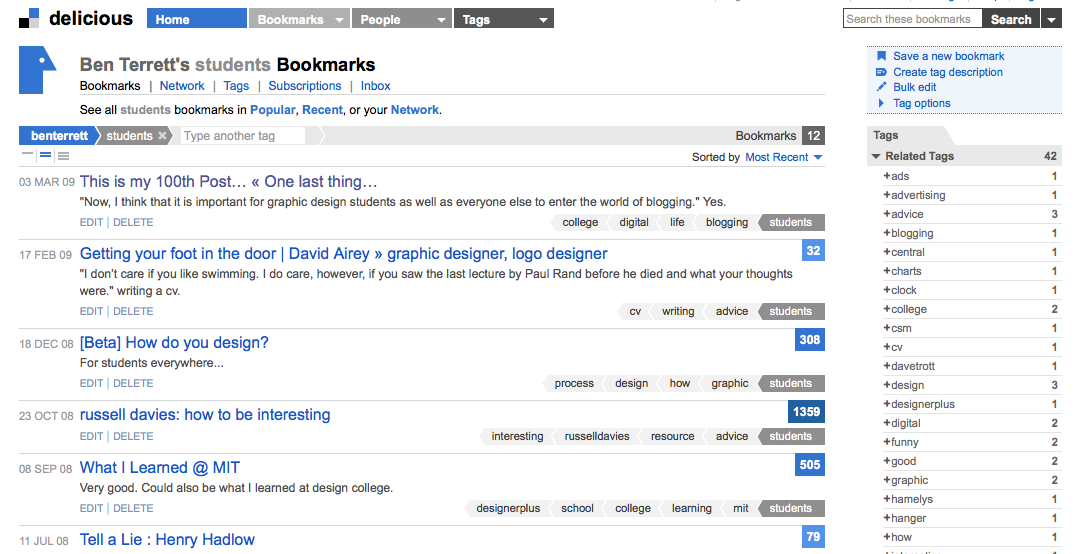Open the search scope dropdown arrow
Viewport: 1077px width, 554px height.
[x=1051, y=19]
